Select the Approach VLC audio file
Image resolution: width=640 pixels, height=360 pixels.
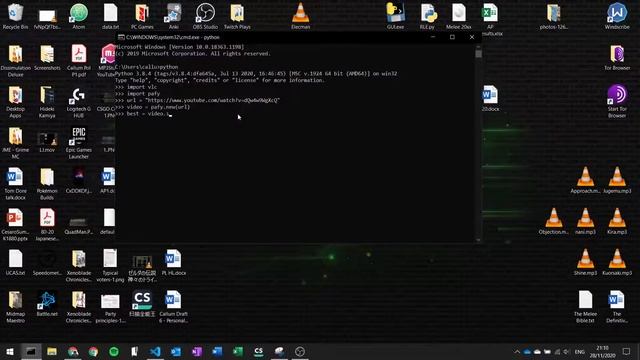(x=585, y=180)
